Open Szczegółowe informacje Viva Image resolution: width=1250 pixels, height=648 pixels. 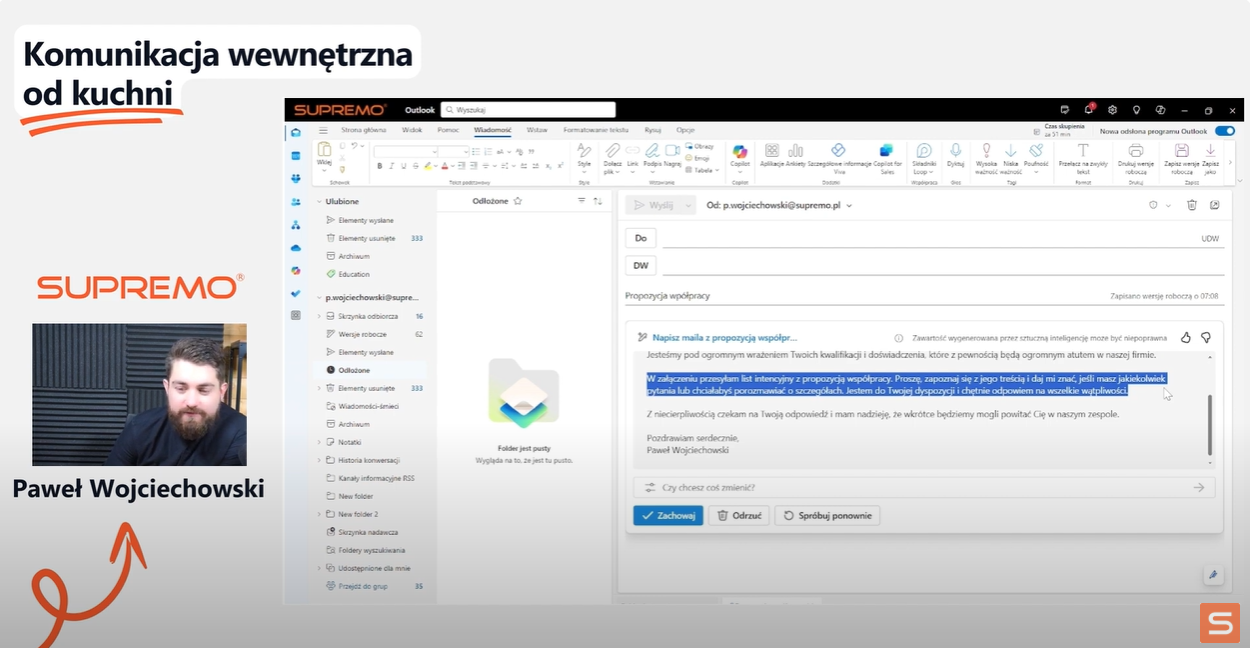[x=839, y=158]
